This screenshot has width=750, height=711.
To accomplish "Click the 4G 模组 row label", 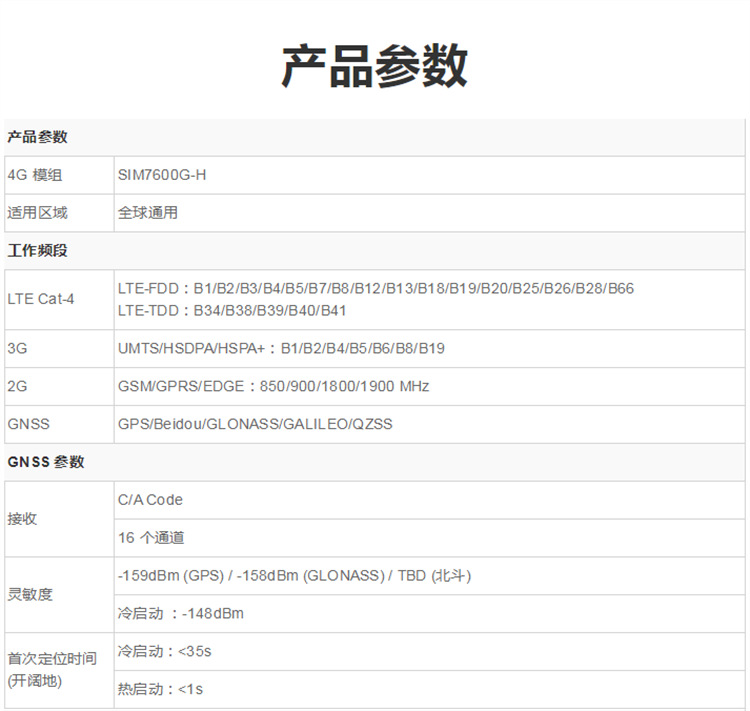I will [35, 175].
